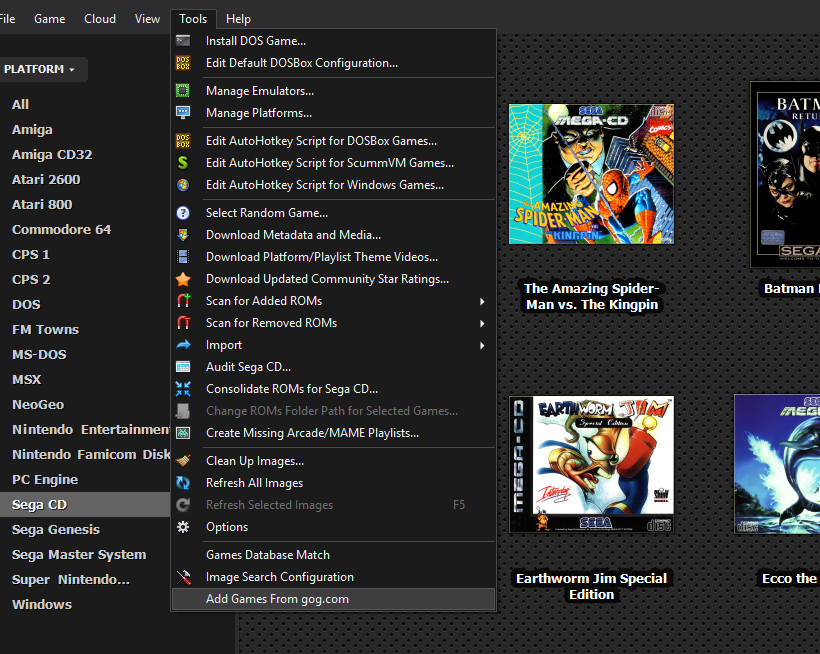The width and height of the screenshot is (820, 654).
Task: Choose Games Database Match
Action: click(333, 555)
